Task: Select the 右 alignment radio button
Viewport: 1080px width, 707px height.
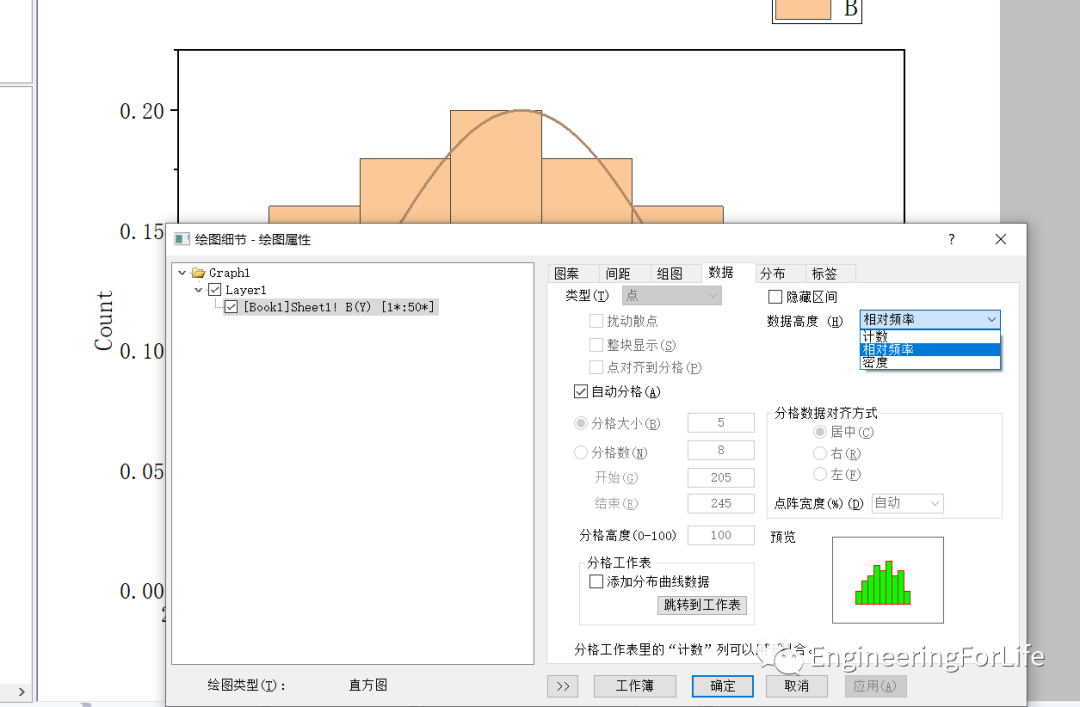Action: (820, 453)
